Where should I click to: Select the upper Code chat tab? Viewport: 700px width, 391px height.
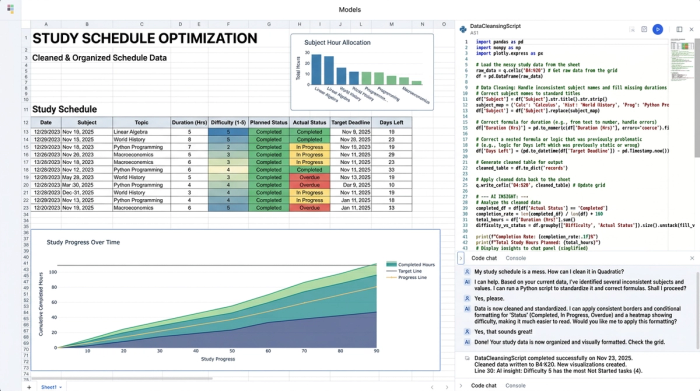point(484,258)
